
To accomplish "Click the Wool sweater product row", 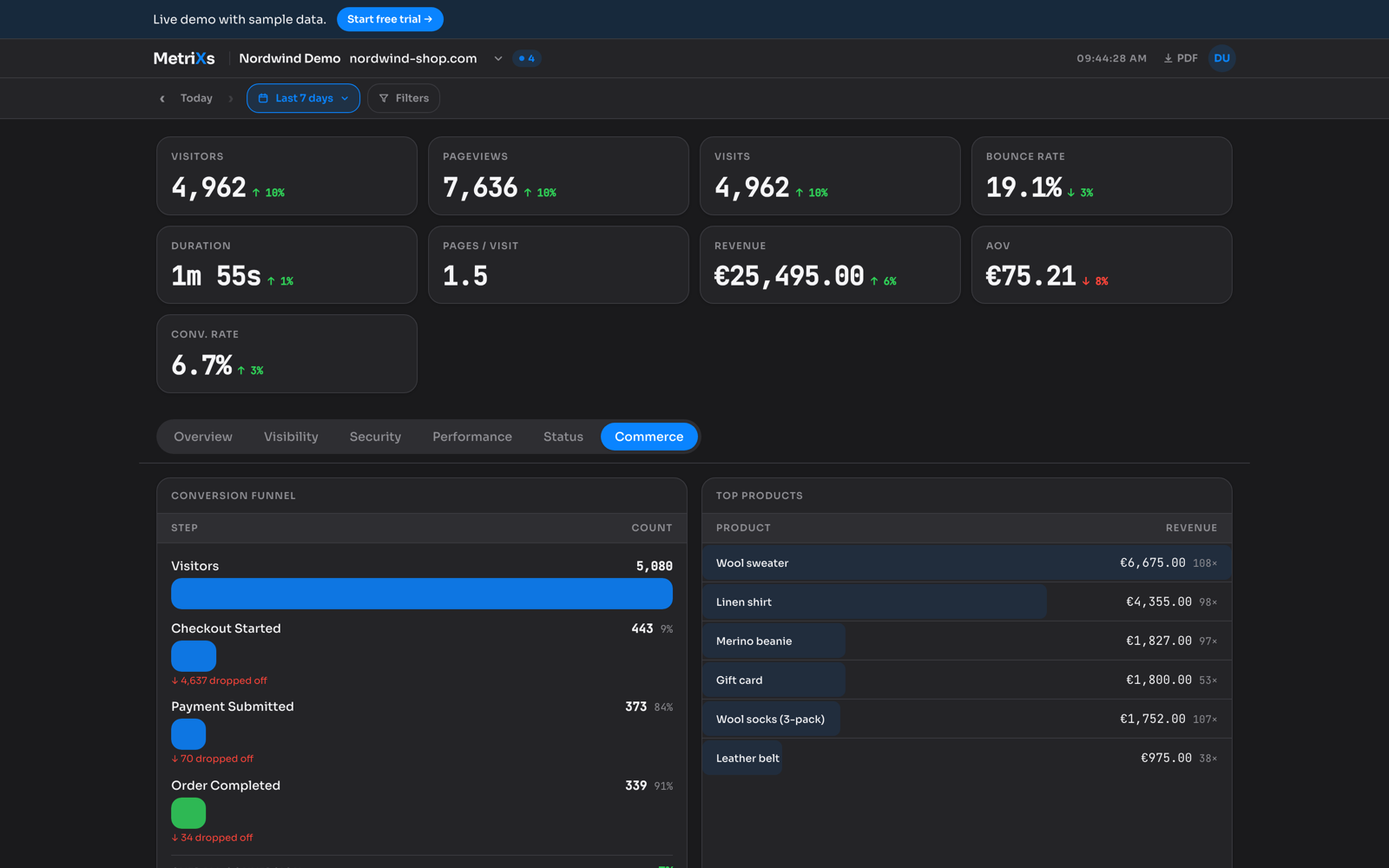I will pyautogui.click(x=967, y=562).
